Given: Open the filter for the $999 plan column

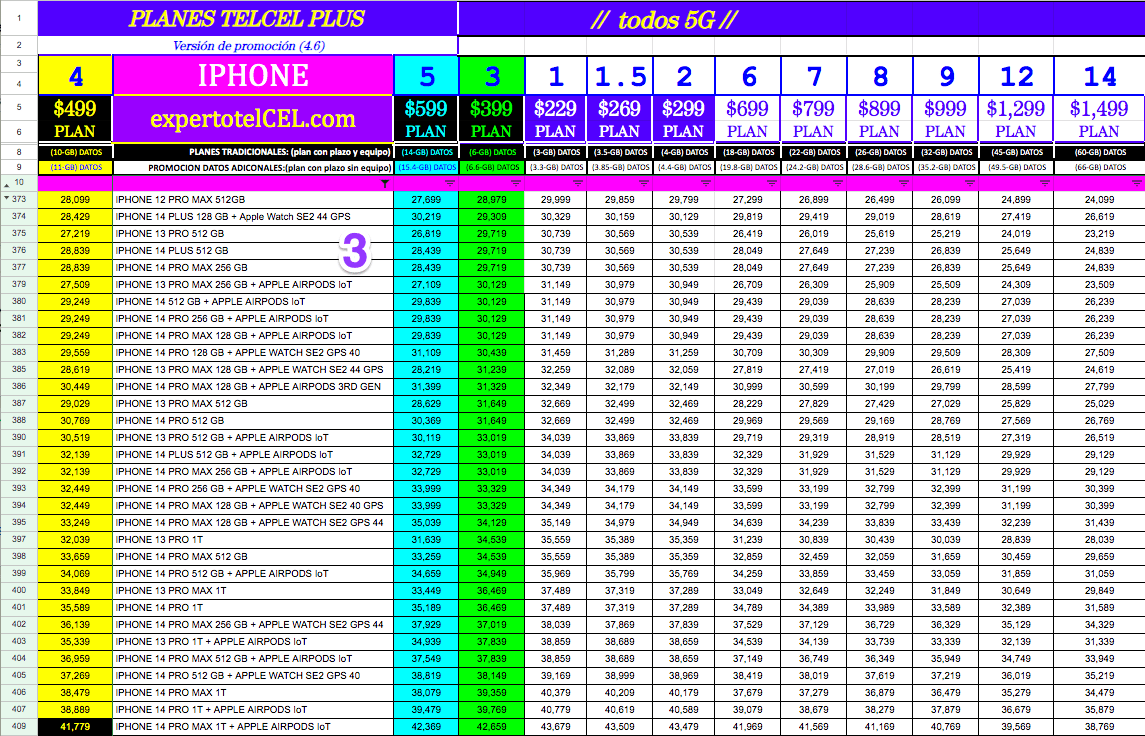Looking at the screenshot, I should [970, 184].
